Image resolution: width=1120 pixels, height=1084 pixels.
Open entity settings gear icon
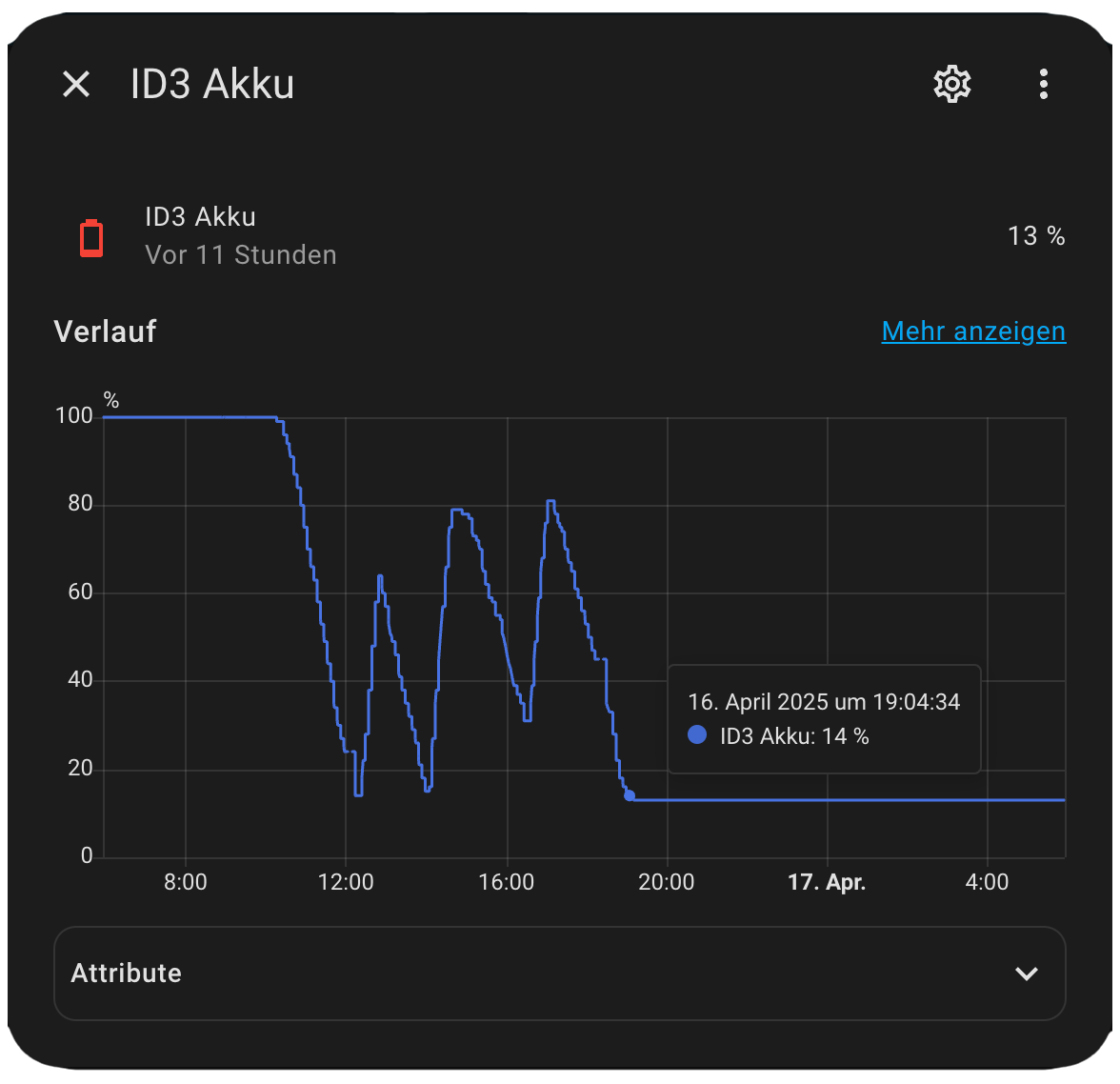[x=952, y=85]
